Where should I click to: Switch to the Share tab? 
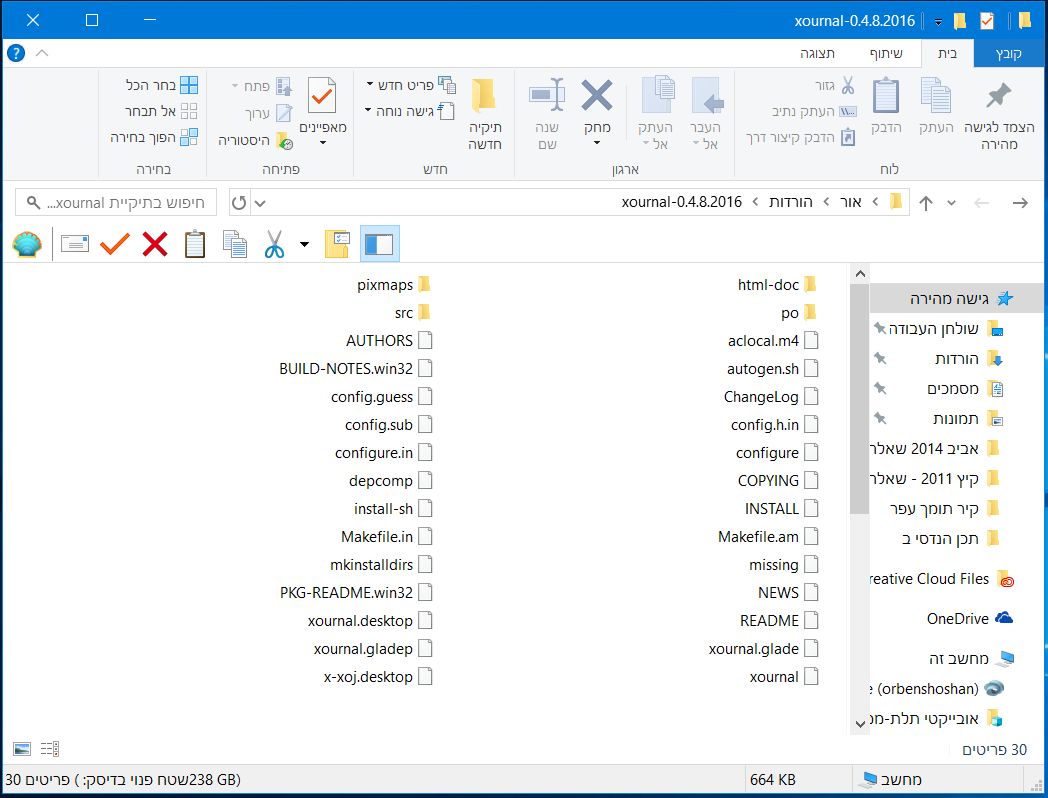(x=886, y=53)
